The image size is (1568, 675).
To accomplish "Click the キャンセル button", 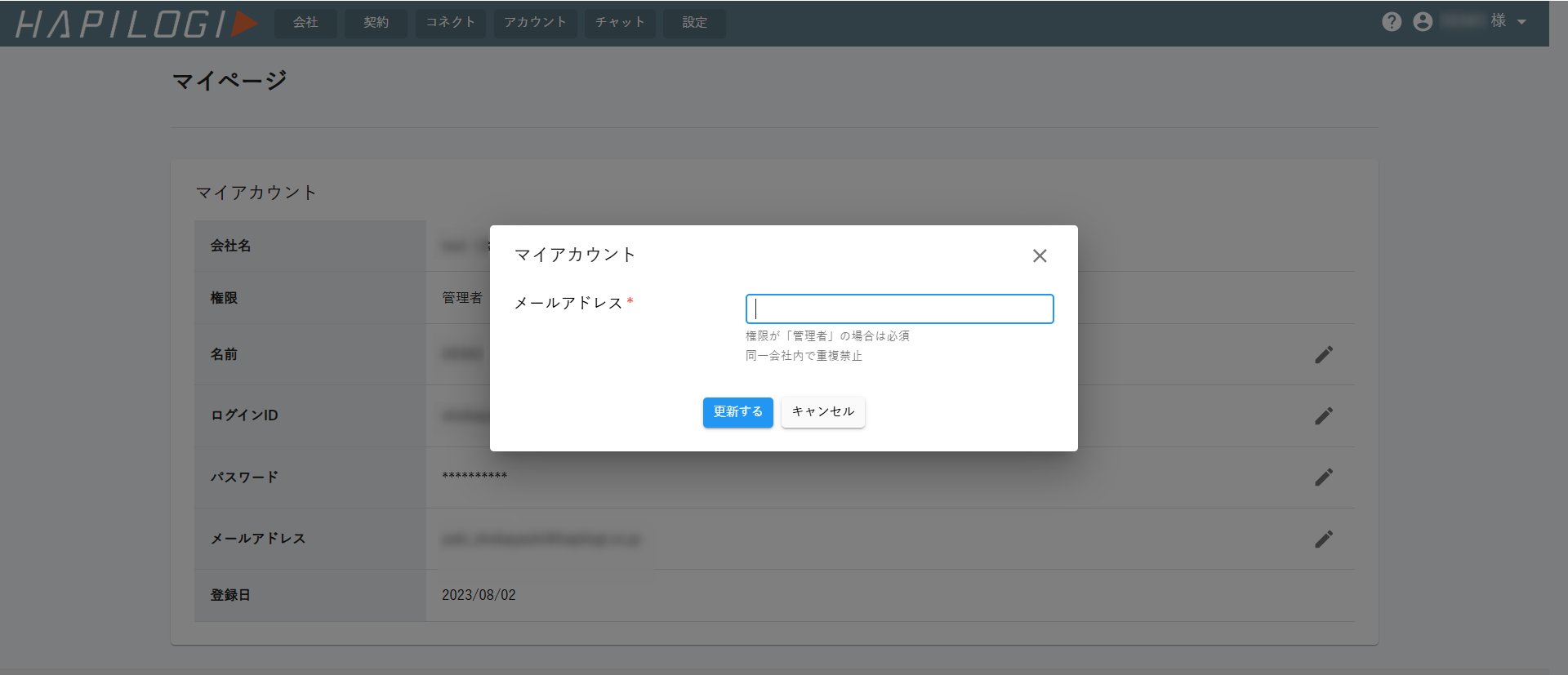I will 822,412.
